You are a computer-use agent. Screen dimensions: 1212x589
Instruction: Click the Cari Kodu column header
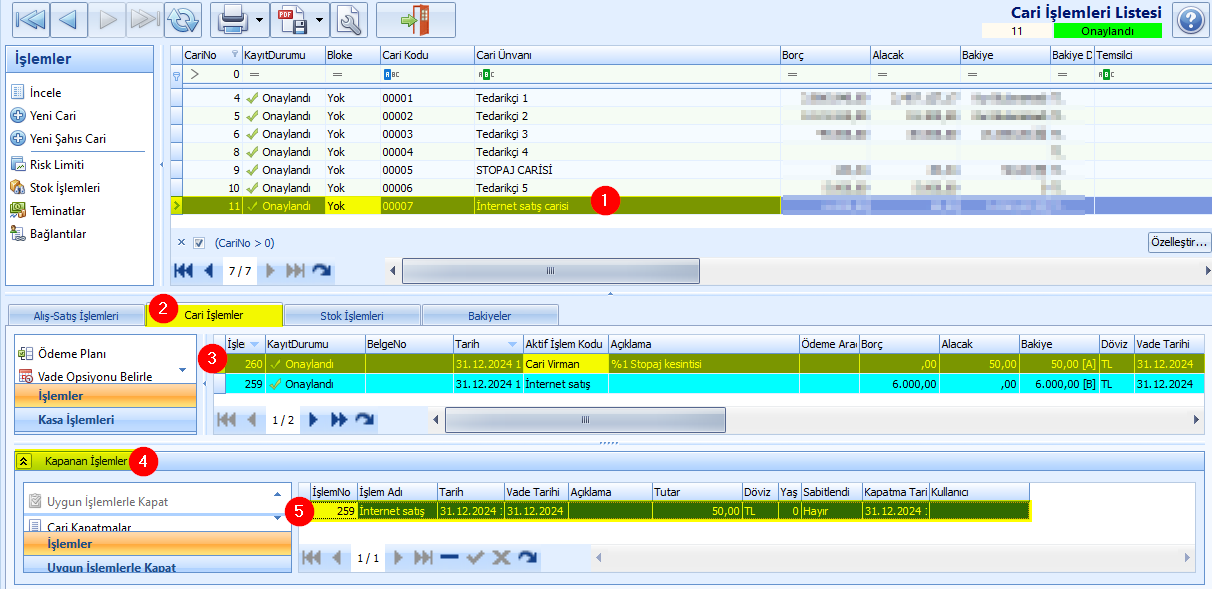pyautogui.click(x=426, y=55)
